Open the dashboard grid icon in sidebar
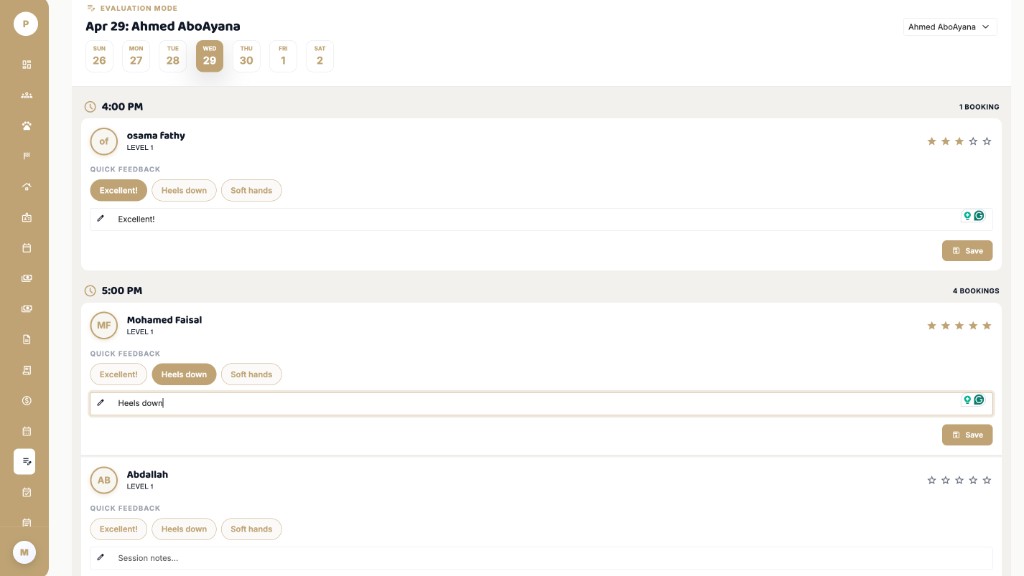1024x576 pixels. [x=27, y=65]
